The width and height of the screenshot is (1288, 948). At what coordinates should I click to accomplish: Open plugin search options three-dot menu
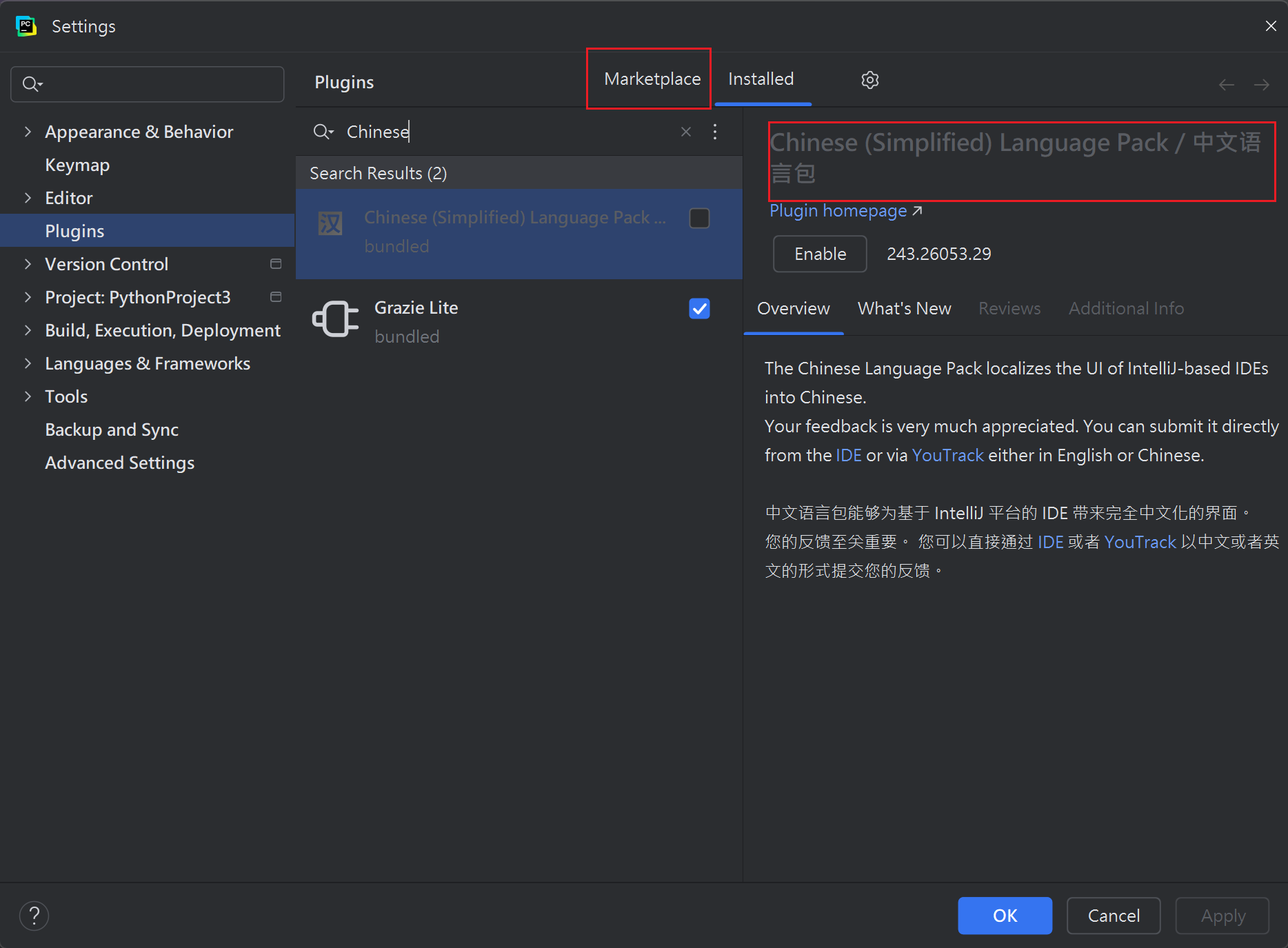(x=715, y=132)
